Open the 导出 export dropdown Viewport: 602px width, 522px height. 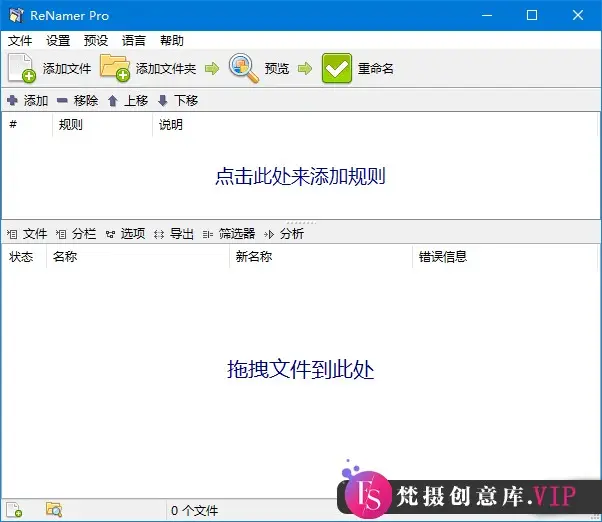click(174, 233)
